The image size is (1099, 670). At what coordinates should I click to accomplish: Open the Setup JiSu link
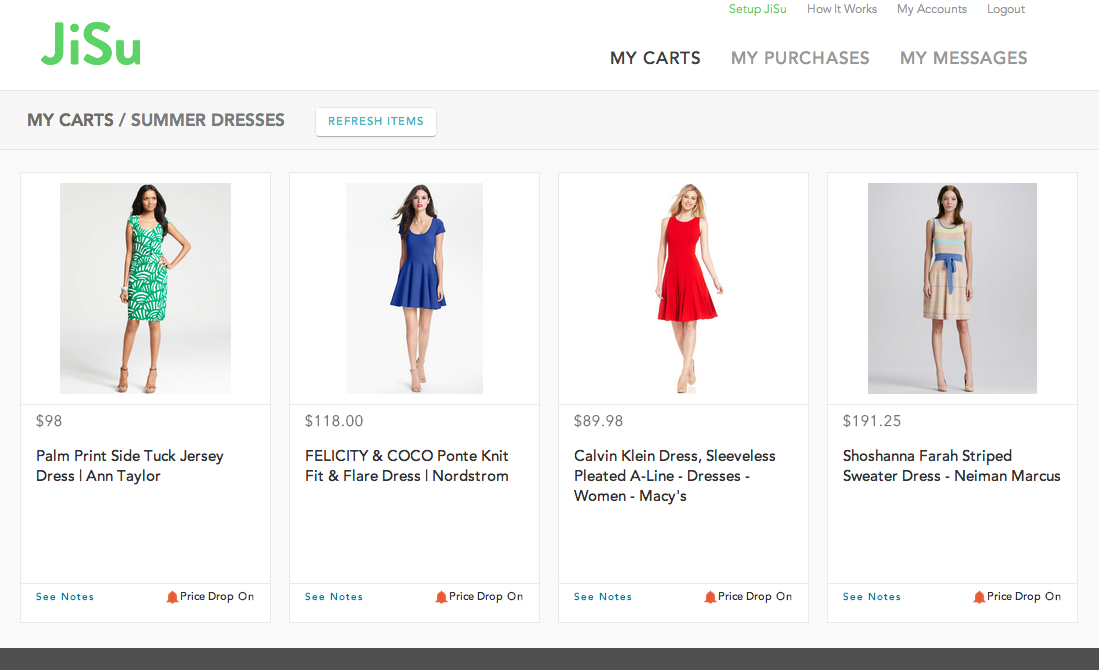click(x=757, y=9)
